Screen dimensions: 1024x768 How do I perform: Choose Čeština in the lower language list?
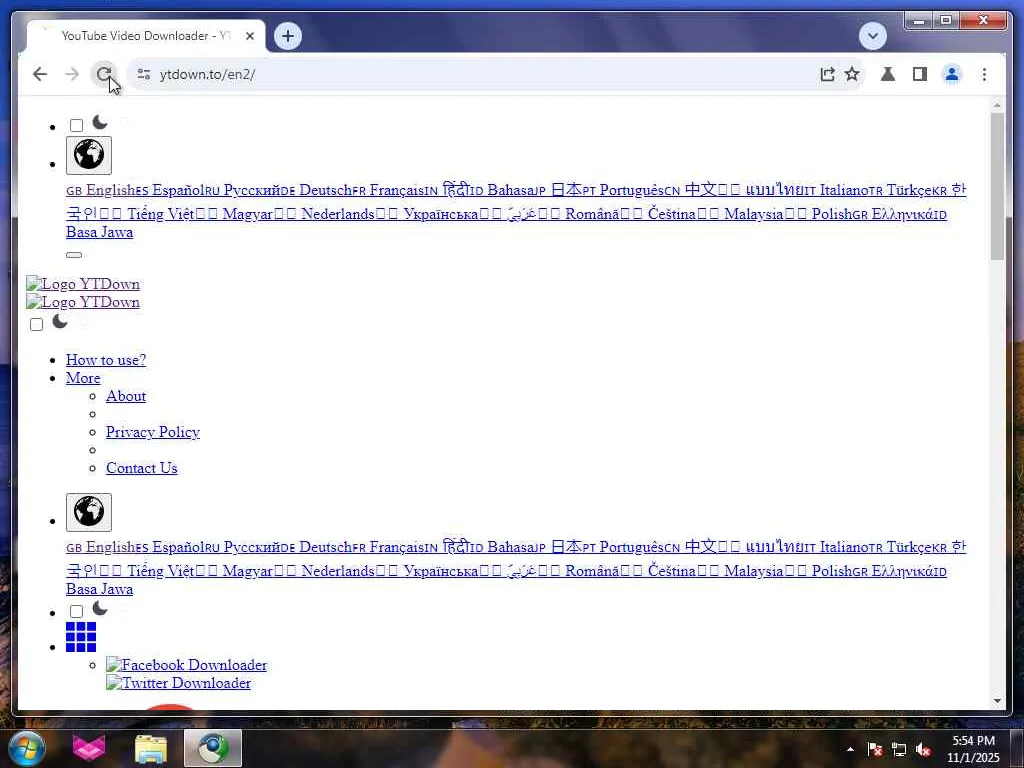(671, 571)
